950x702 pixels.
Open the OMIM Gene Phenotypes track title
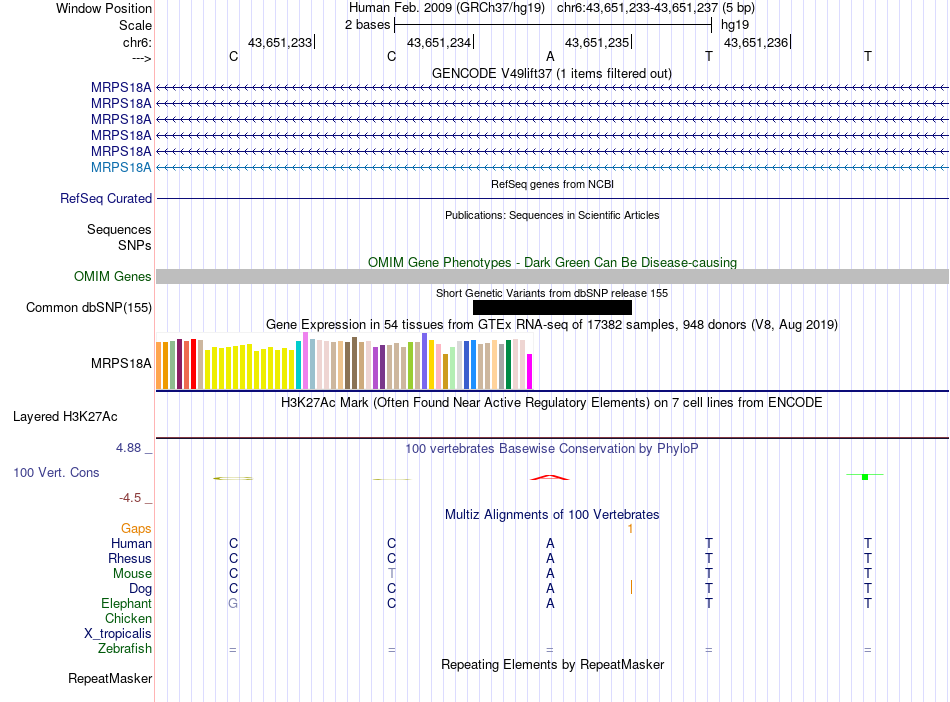click(552, 262)
